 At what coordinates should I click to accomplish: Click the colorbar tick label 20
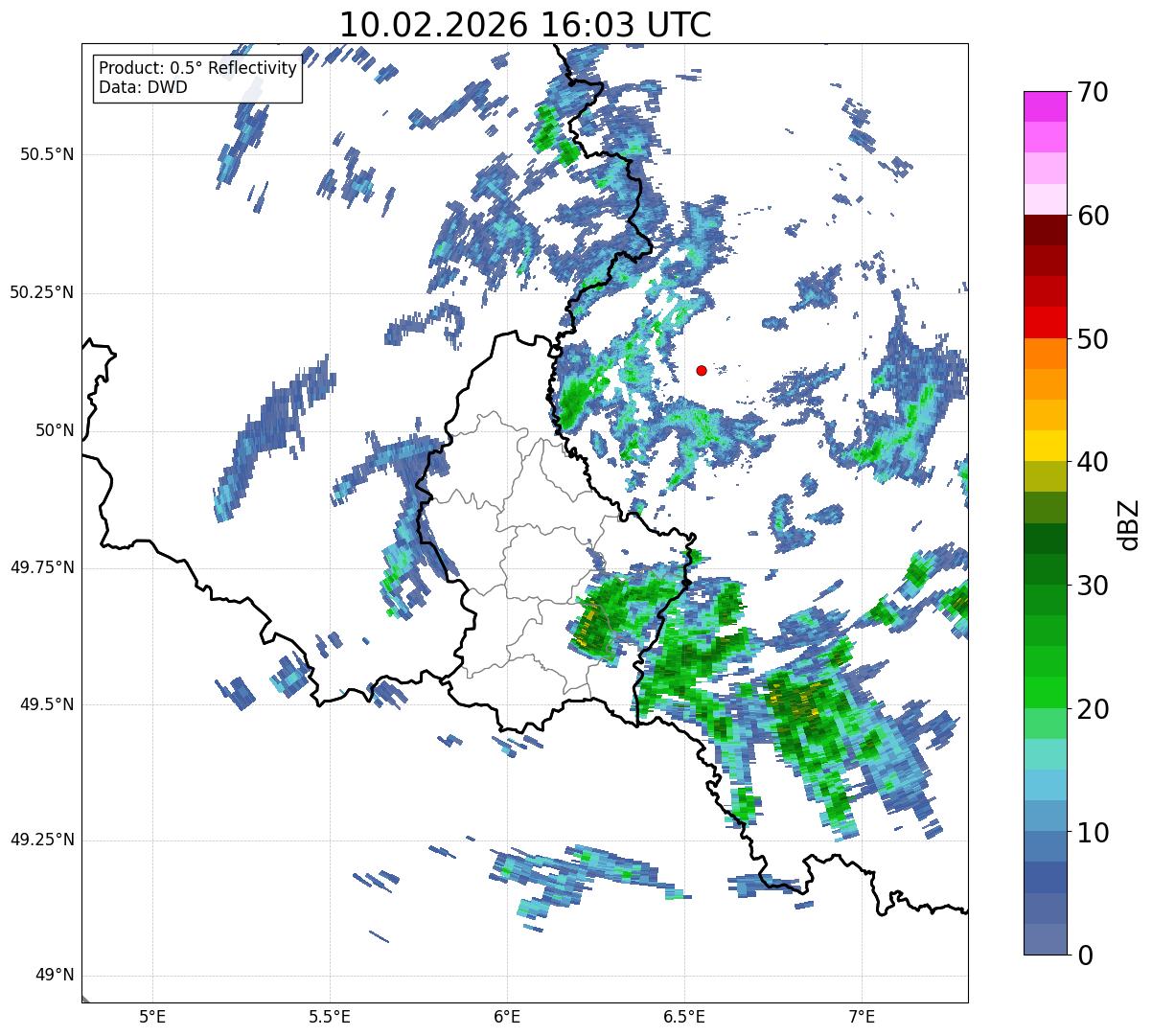(x=1092, y=709)
